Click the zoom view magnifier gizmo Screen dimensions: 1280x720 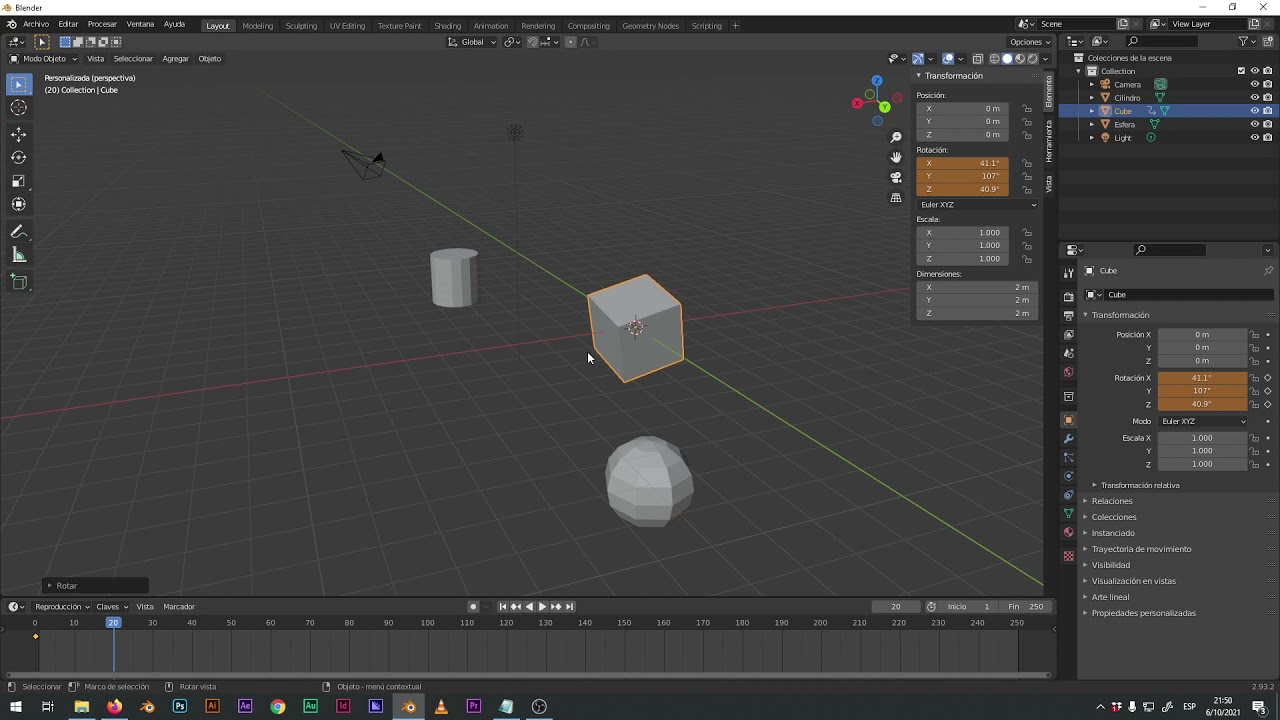896,137
